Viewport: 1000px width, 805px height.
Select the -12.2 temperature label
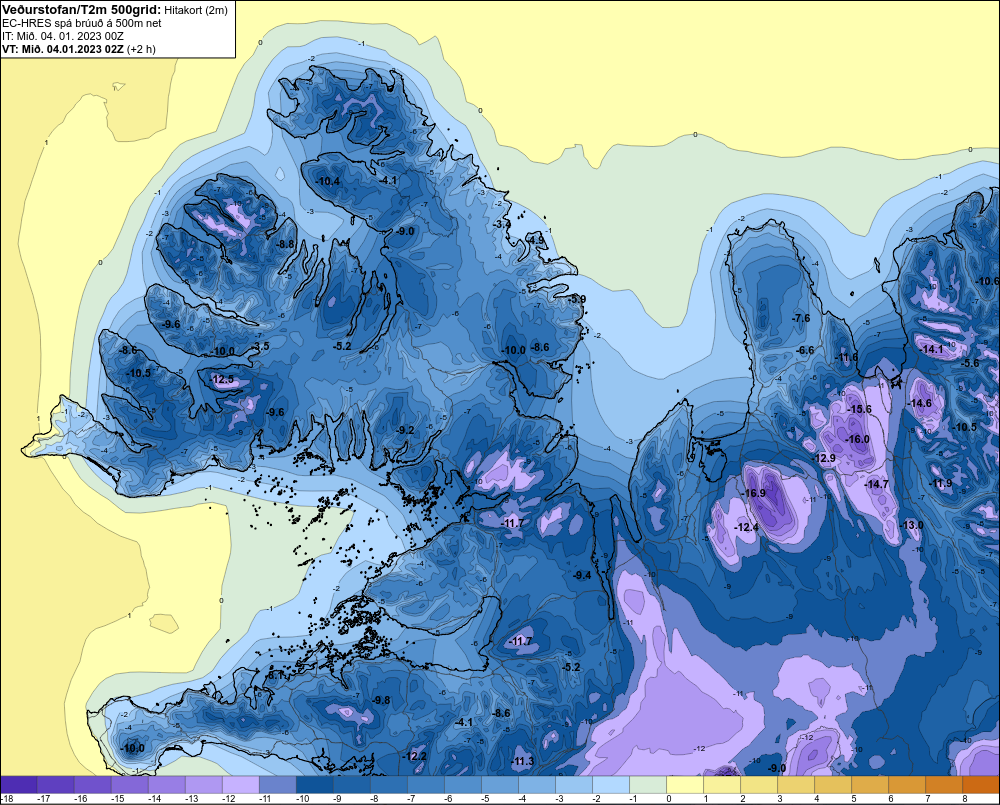point(415,756)
